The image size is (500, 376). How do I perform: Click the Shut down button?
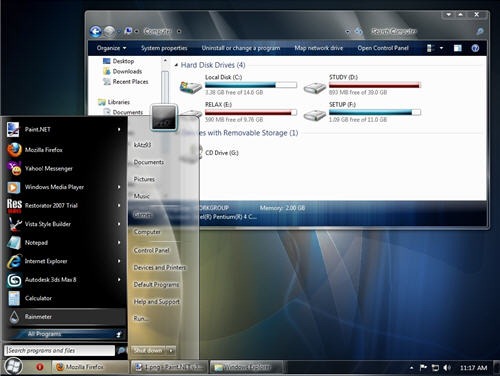click(x=148, y=351)
